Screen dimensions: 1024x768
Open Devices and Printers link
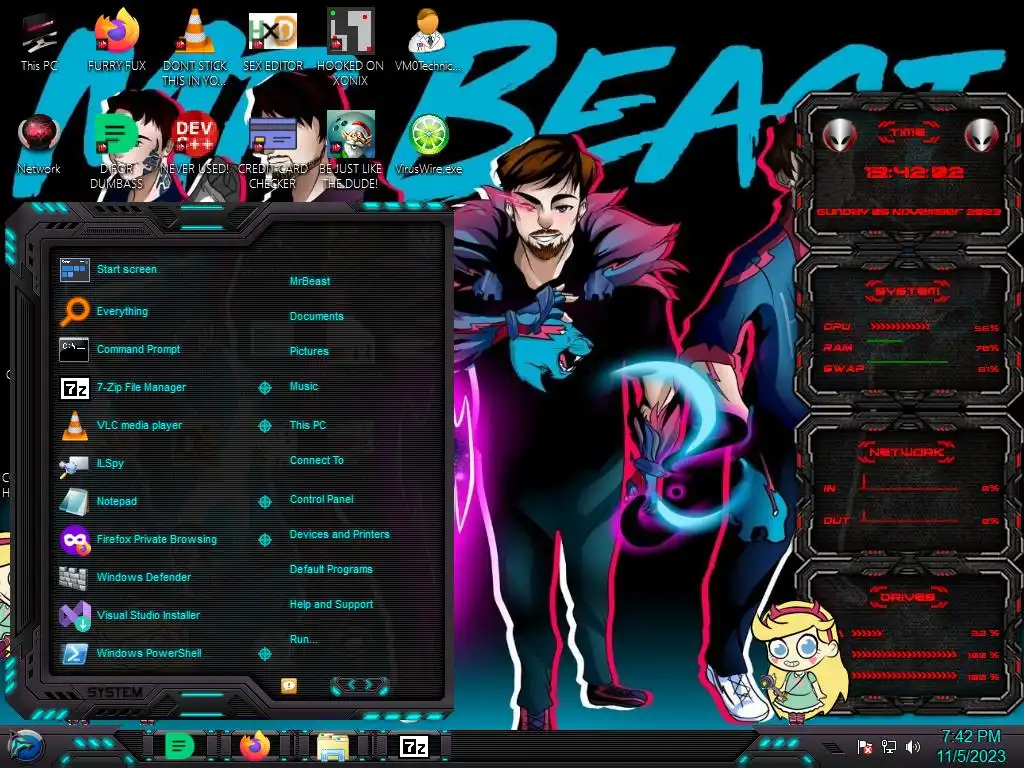339,534
